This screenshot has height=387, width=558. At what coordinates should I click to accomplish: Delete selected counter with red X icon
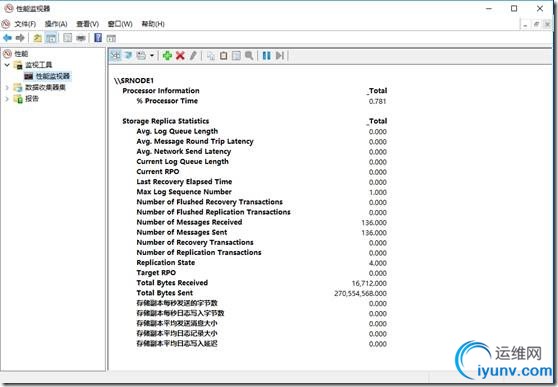pos(180,56)
